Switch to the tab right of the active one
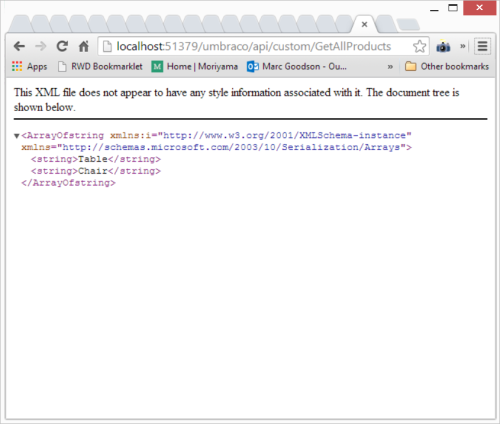 [386, 24]
